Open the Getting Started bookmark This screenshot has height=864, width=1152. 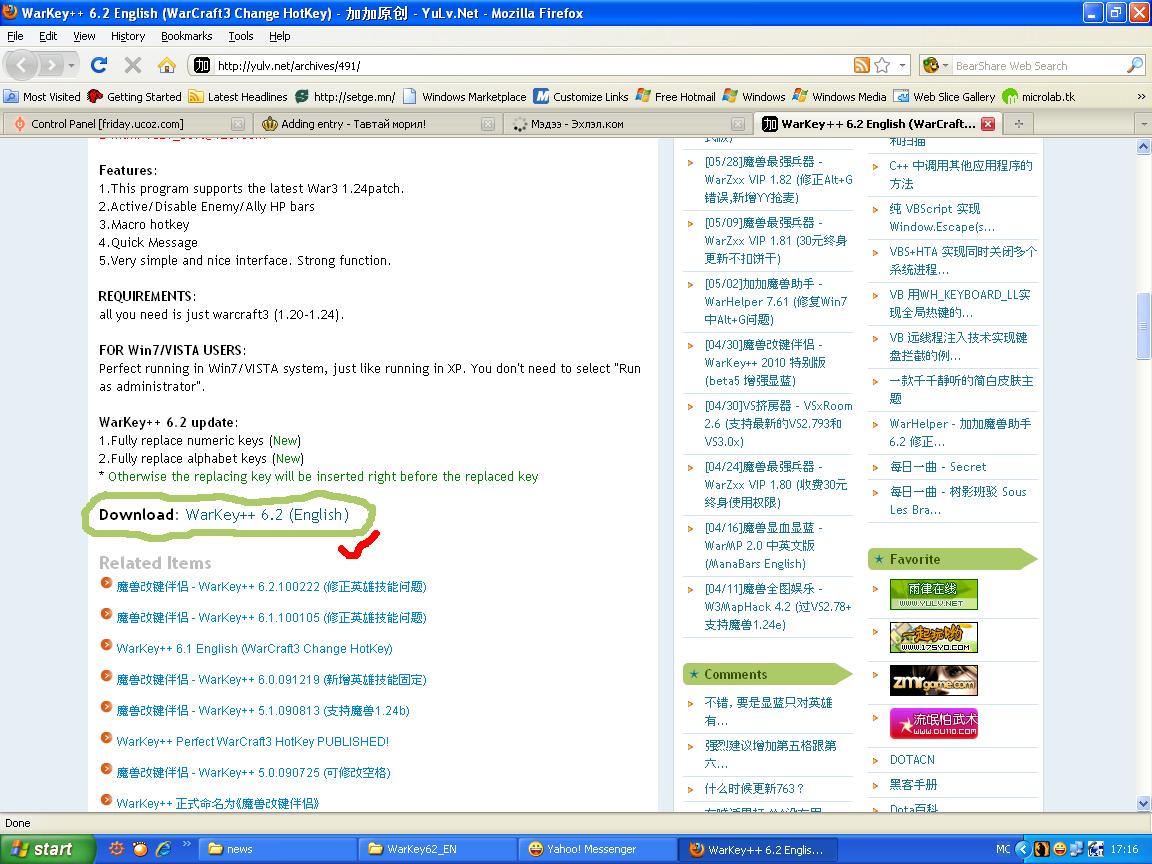point(134,96)
